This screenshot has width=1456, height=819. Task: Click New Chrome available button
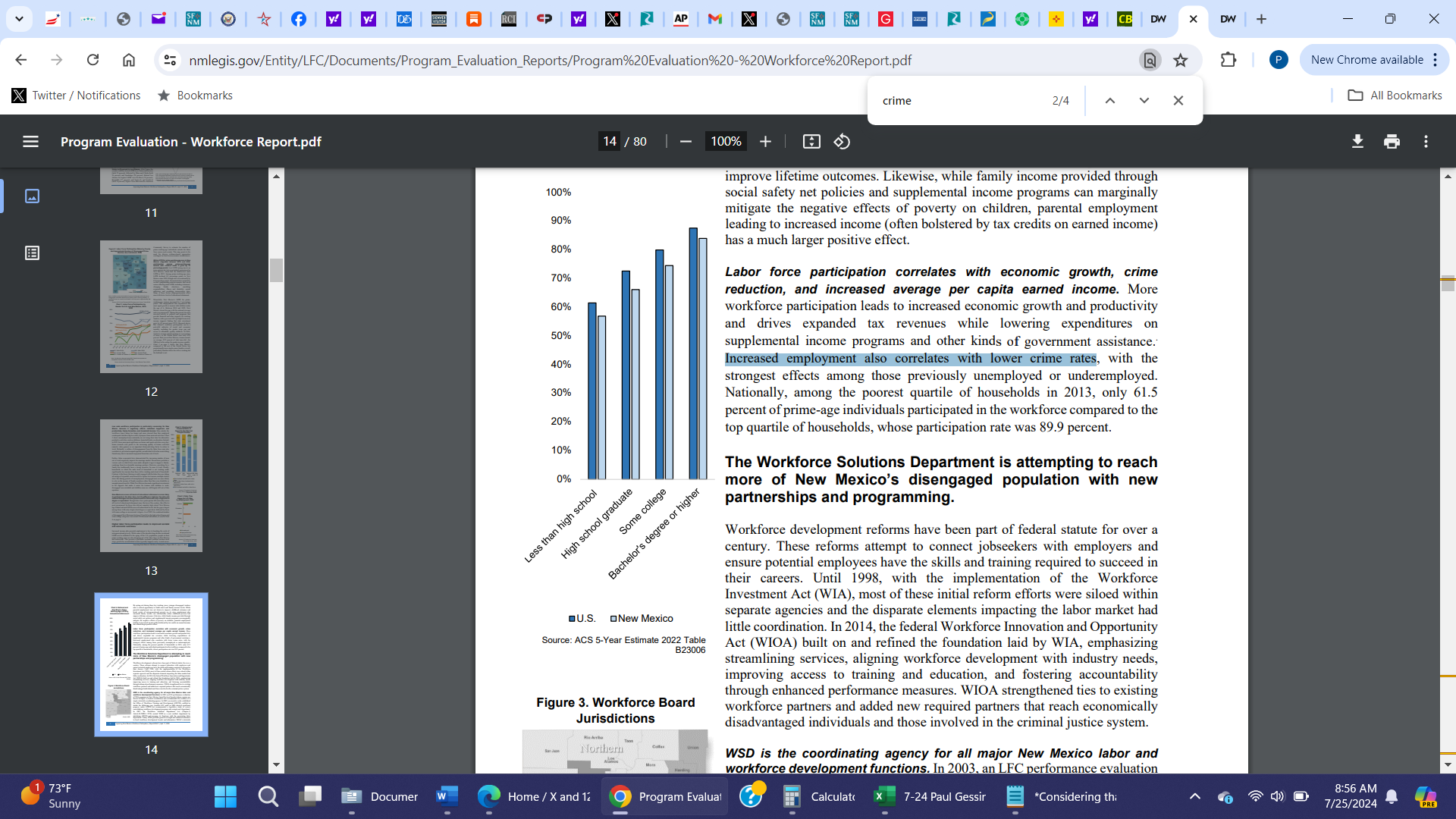pyautogui.click(x=1367, y=60)
